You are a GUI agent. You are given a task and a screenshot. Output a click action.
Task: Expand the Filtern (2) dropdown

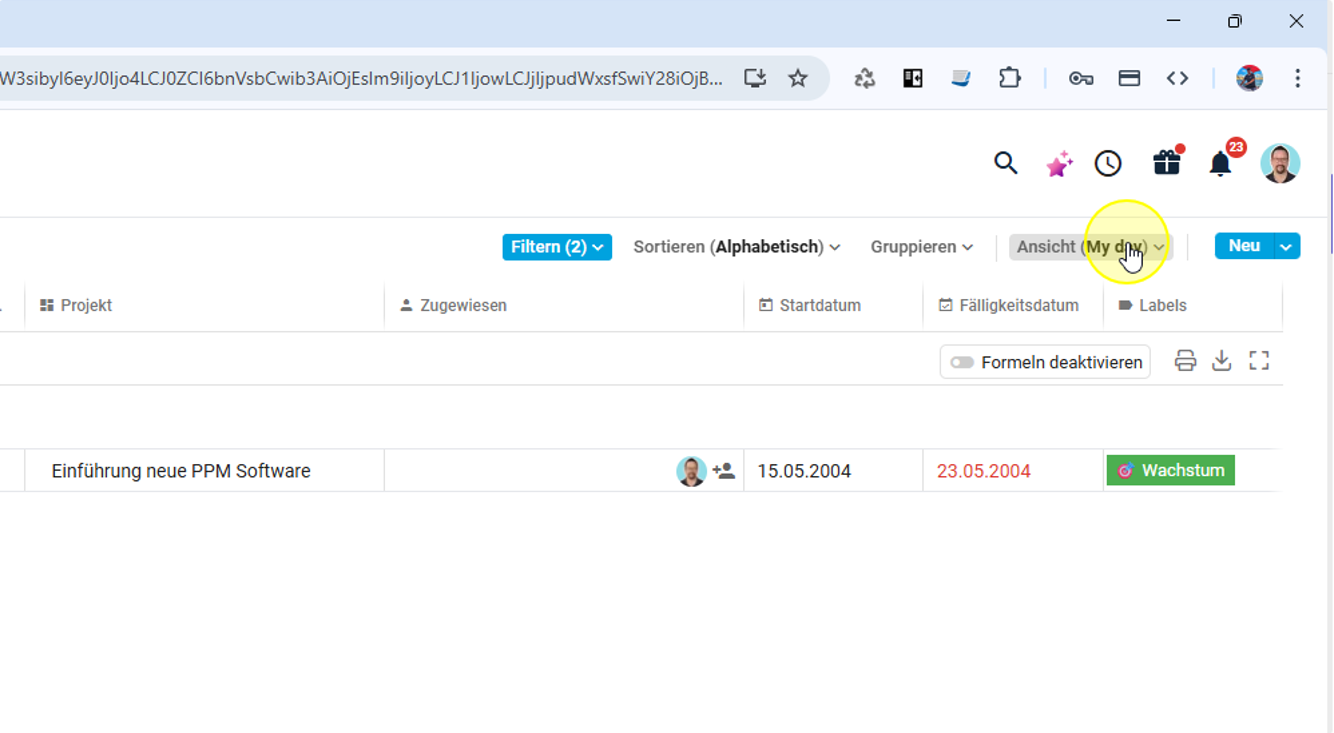tap(556, 247)
